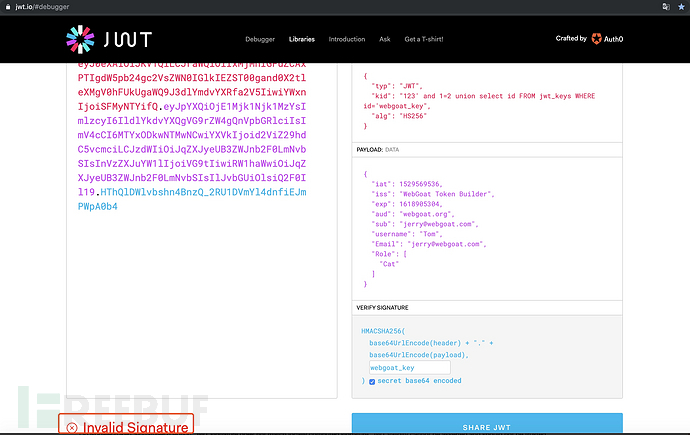This screenshot has height=435, width=690.
Task: Click the SHARE JWT button
Action: tap(487, 424)
